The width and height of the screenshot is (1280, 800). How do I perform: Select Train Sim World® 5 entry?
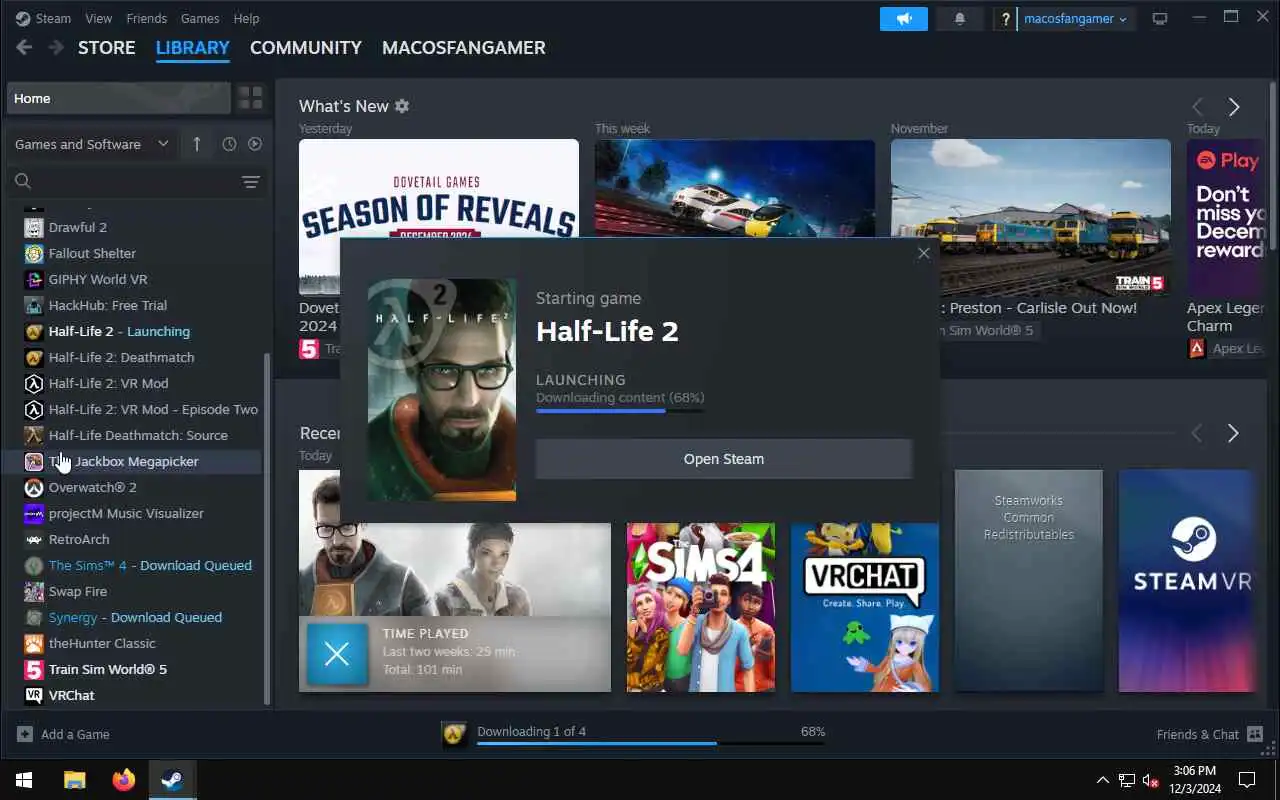pyautogui.click(x=135, y=669)
